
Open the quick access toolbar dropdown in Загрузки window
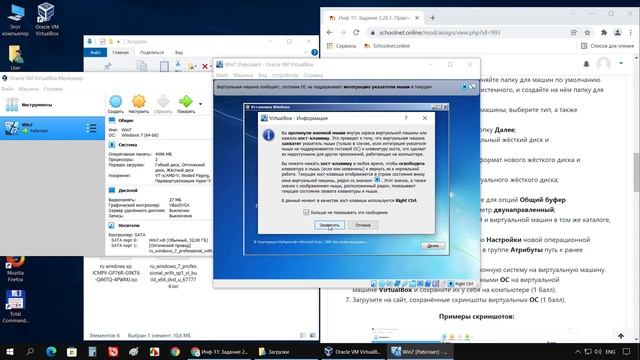coord(118,42)
